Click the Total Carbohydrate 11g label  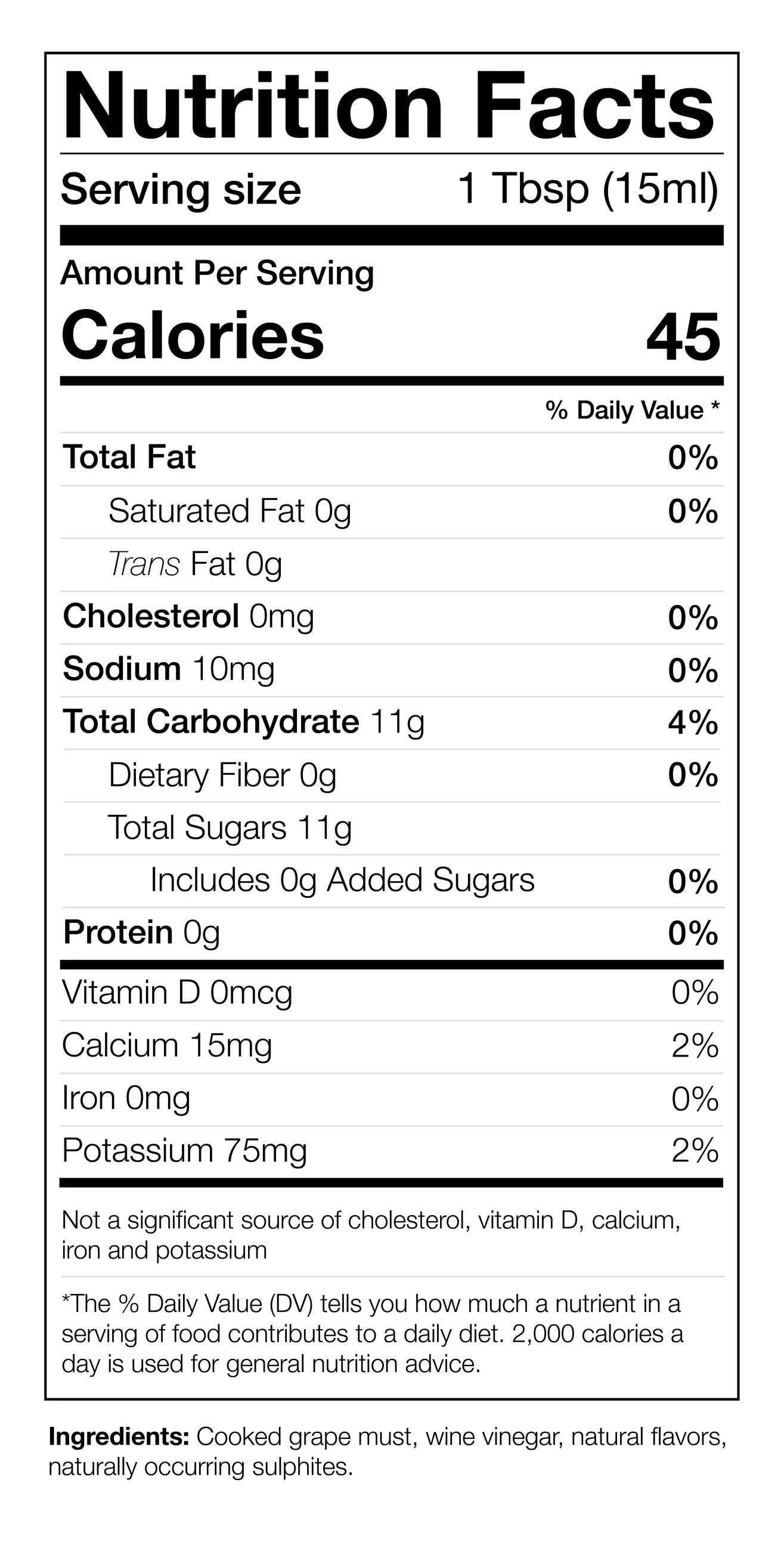click(x=244, y=722)
